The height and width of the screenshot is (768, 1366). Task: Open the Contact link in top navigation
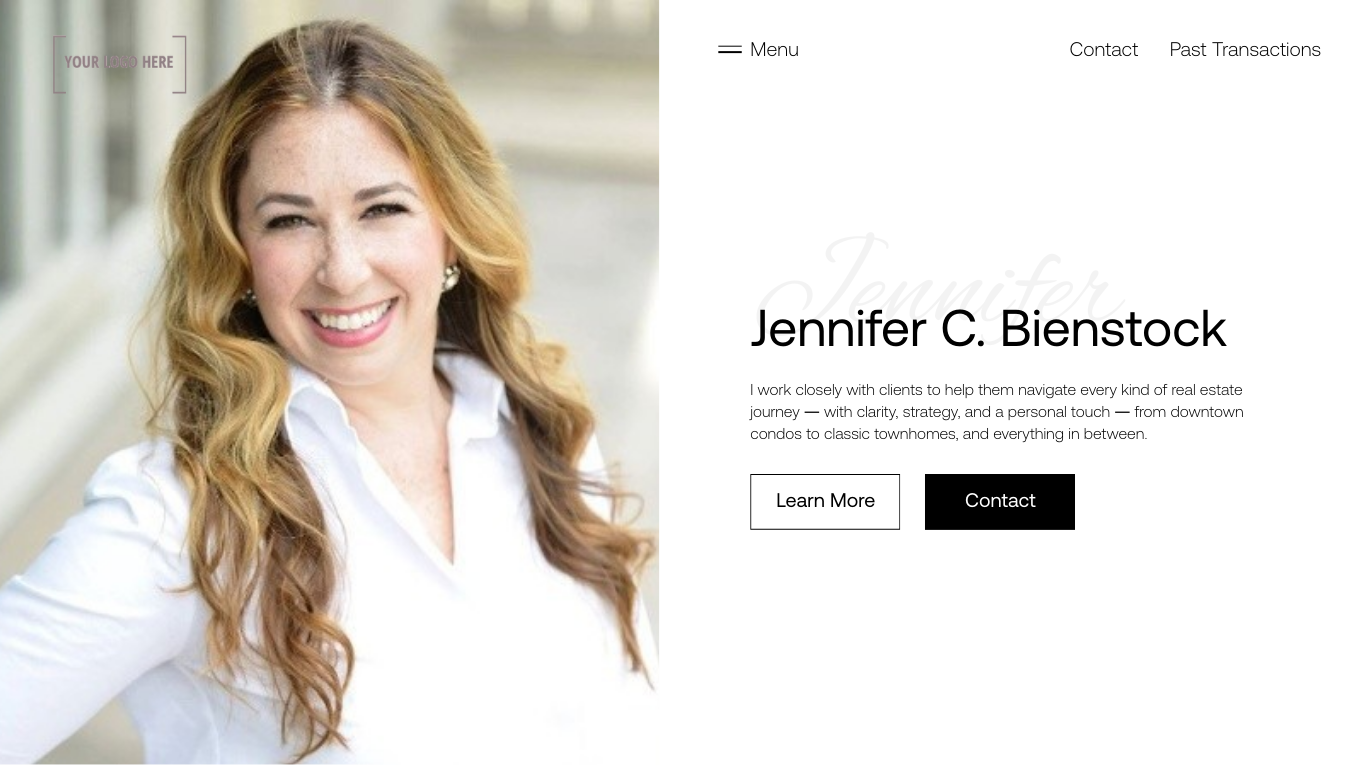tap(1103, 49)
